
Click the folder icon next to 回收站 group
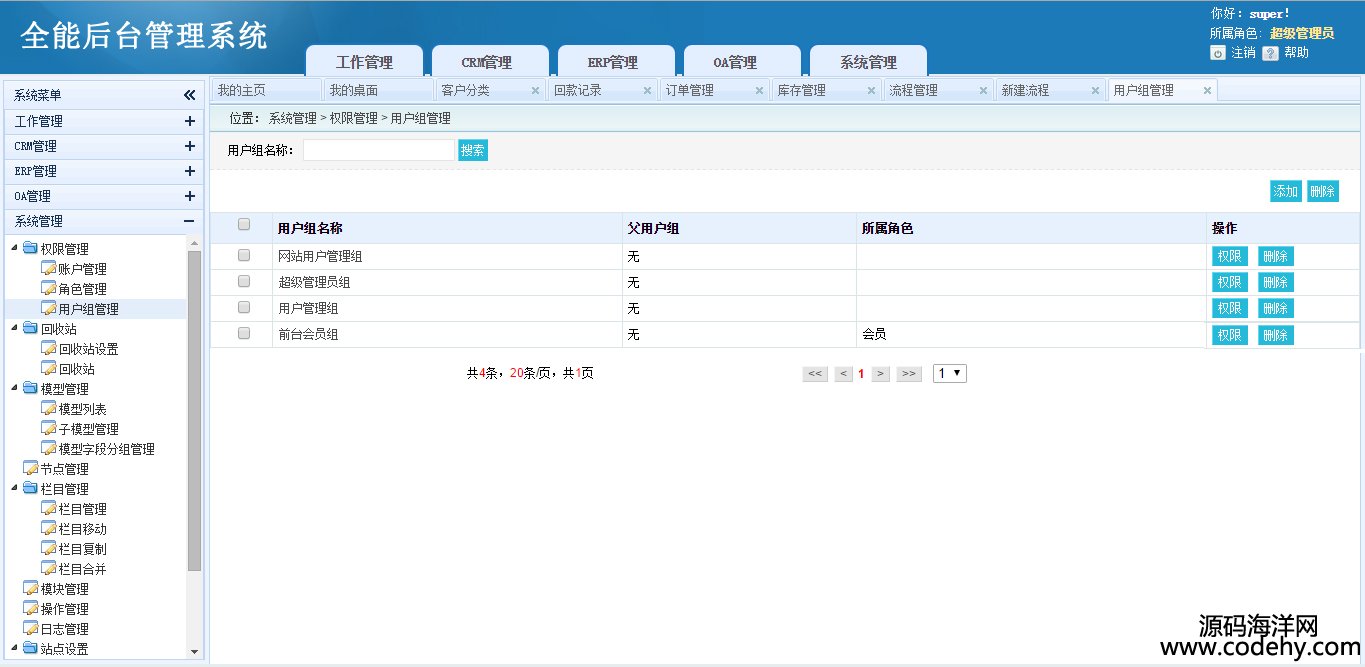pyautogui.click(x=30, y=328)
